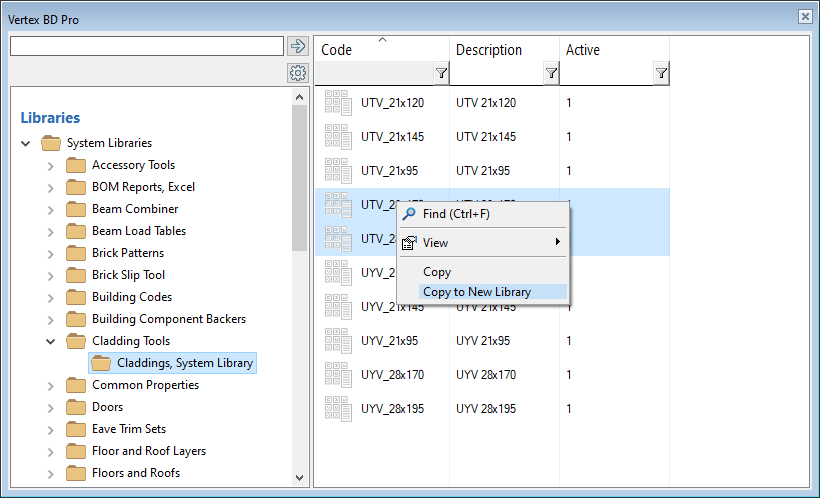Click the search arrow button beside search box
Screen dimensions: 820x498
point(297,46)
